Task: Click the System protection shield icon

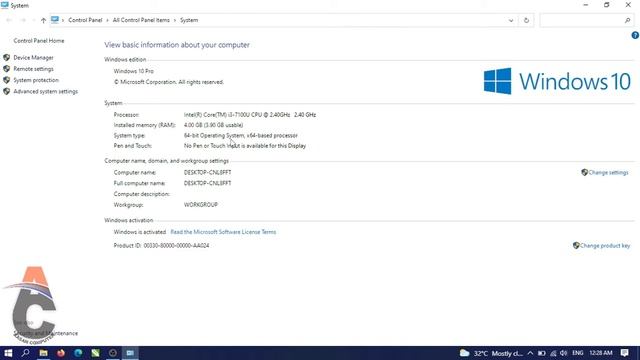Action: pyautogui.click(x=7, y=80)
